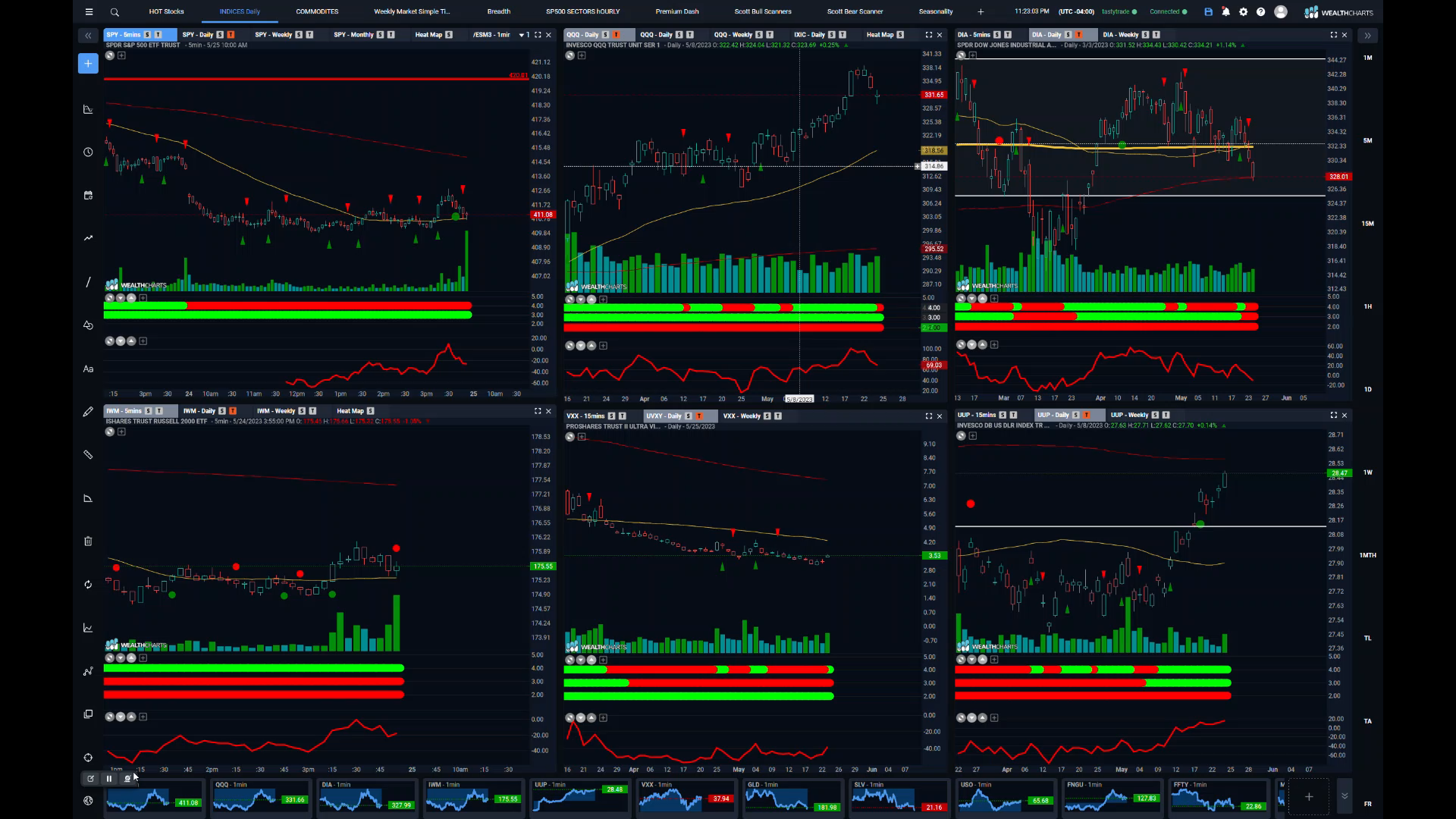Switch to HOT Stocks workspace tab
This screenshot has width=1456, height=819.
tap(166, 12)
